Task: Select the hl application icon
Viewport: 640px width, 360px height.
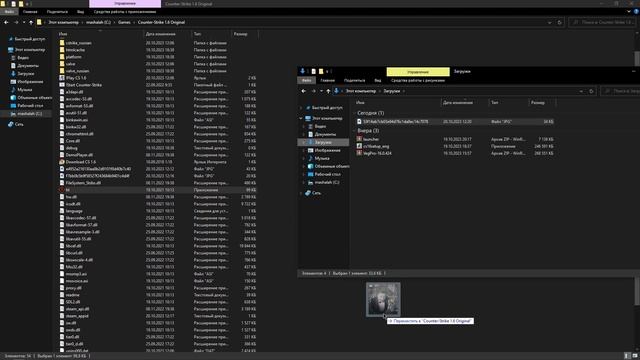Action: click(x=62, y=190)
